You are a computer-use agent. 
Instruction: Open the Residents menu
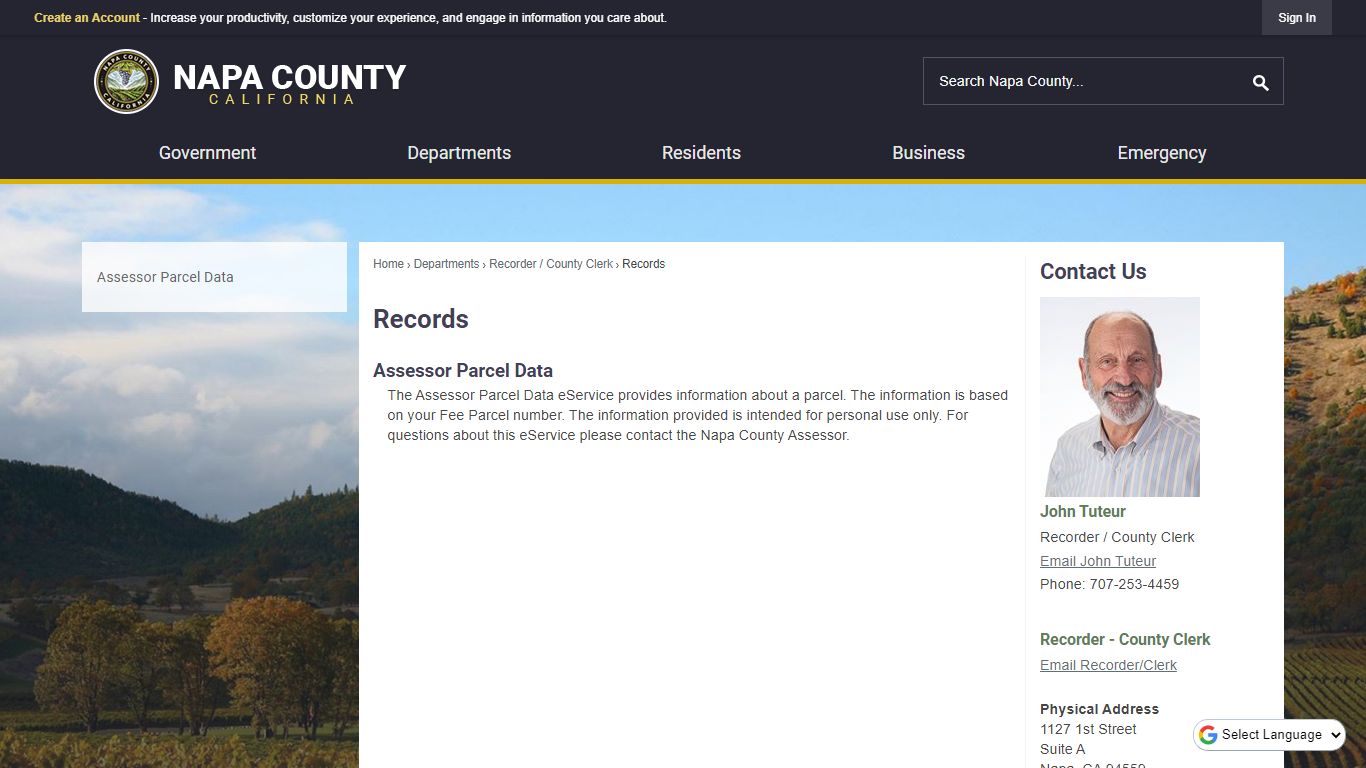[701, 153]
